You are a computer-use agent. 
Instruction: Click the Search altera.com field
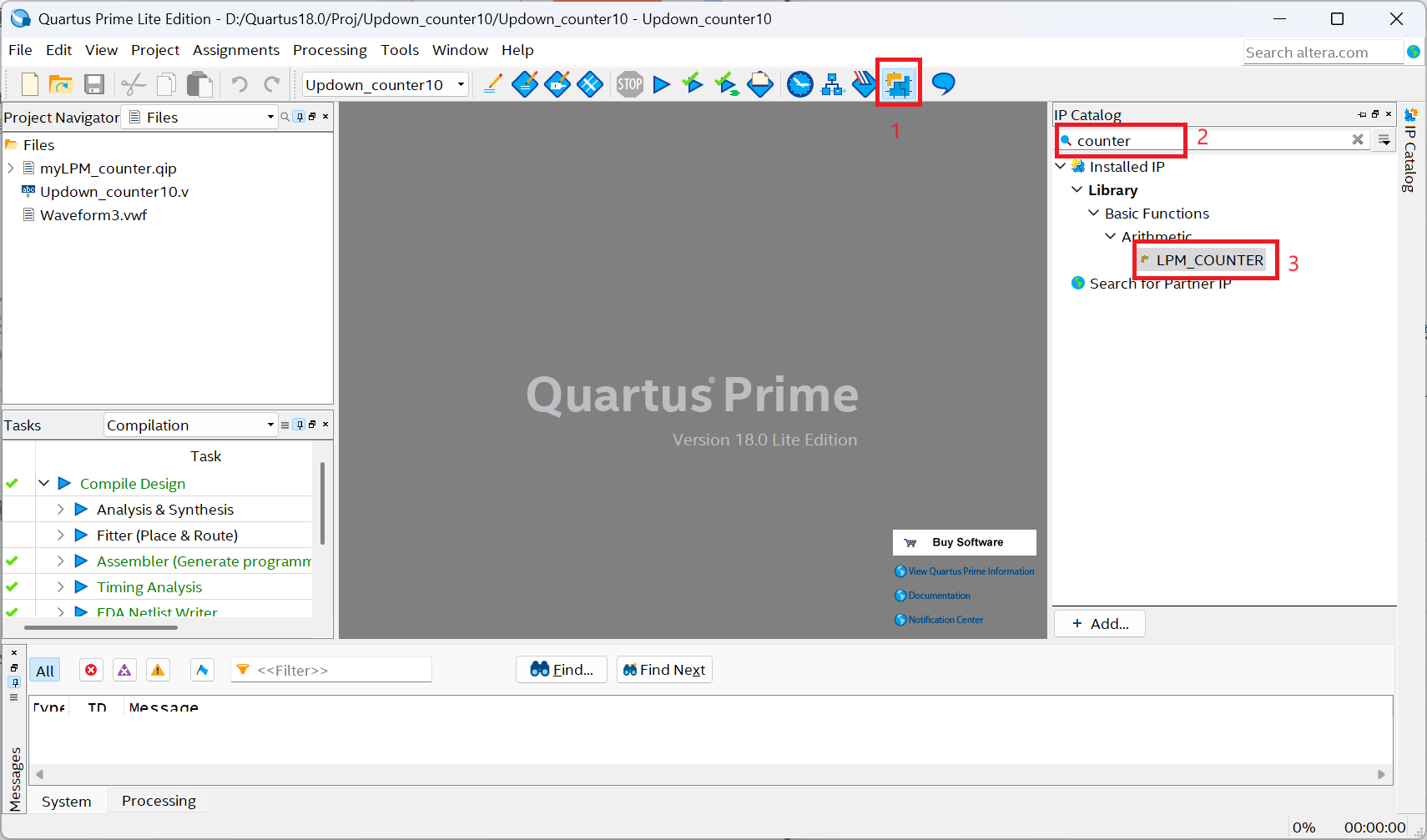[x=1323, y=53]
